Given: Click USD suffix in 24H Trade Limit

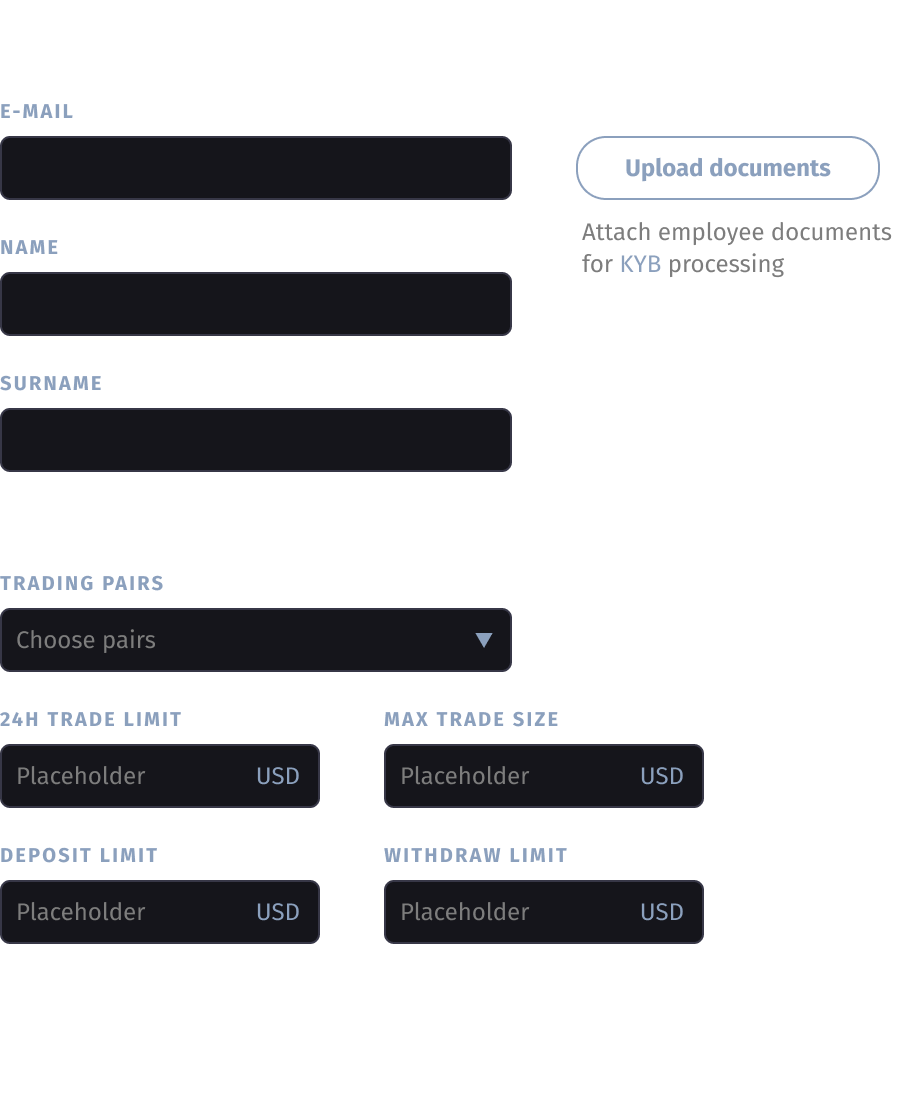Looking at the screenshot, I should point(278,776).
